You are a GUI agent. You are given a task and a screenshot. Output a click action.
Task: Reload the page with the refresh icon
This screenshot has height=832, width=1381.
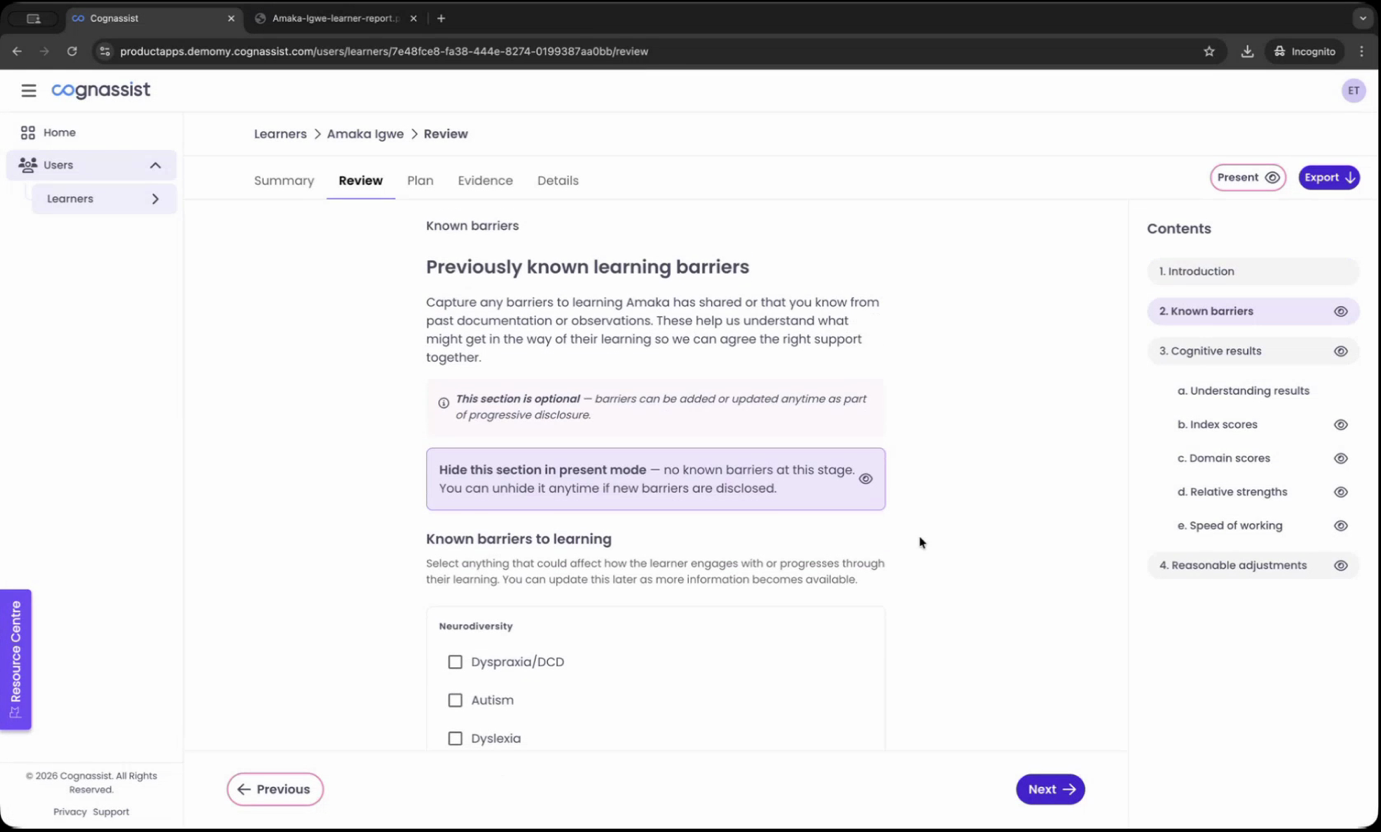pyautogui.click(x=70, y=51)
